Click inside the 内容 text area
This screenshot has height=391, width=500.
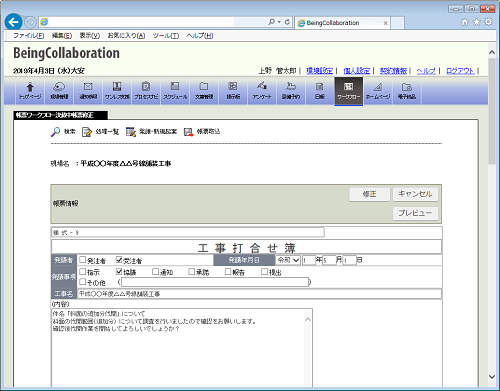(x=182, y=348)
